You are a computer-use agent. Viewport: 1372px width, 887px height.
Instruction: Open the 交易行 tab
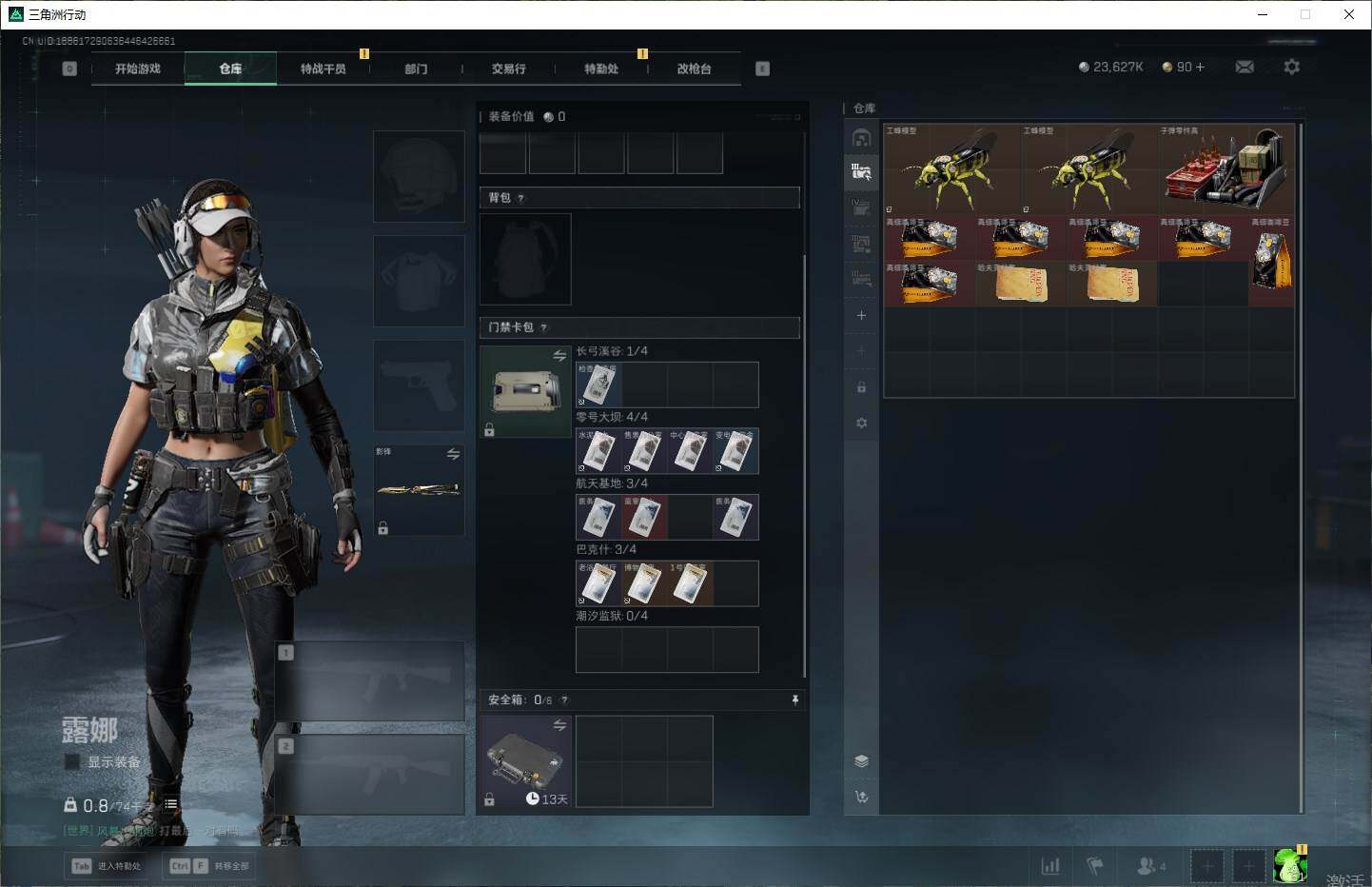509,69
